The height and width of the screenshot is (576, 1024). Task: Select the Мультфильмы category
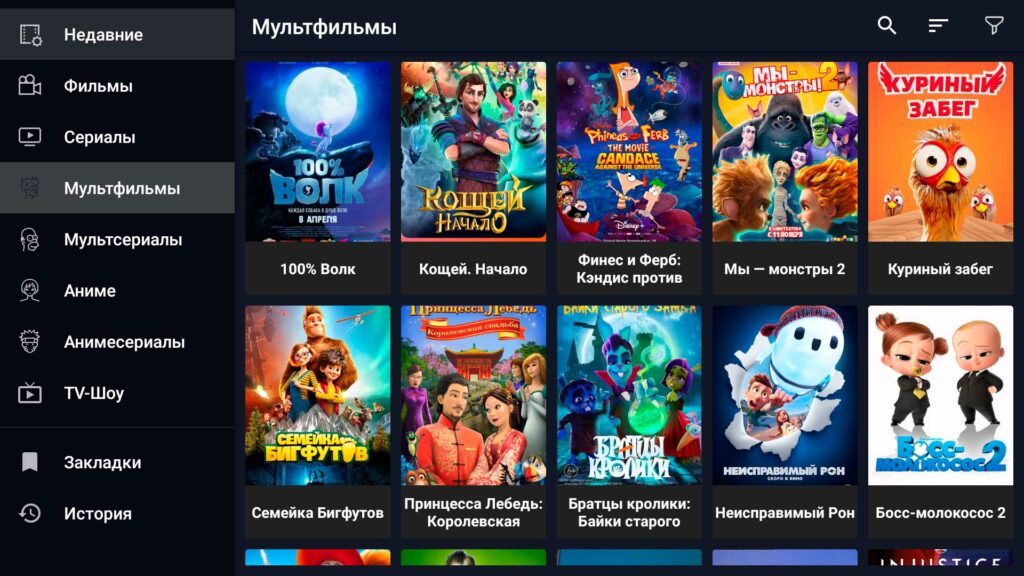point(118,188)
